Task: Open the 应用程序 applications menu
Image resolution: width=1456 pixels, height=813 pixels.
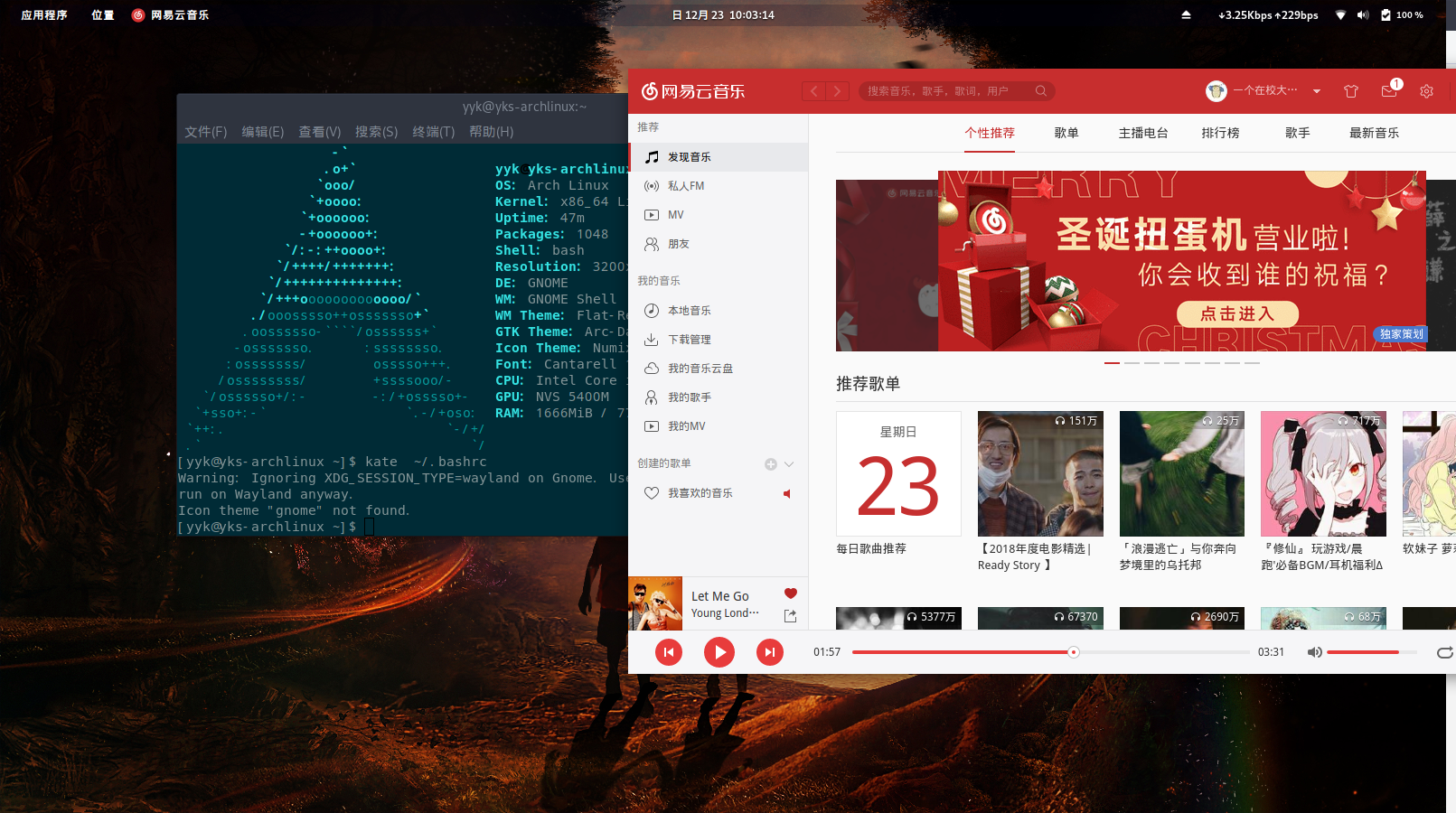Action: (x=44, y=15)
